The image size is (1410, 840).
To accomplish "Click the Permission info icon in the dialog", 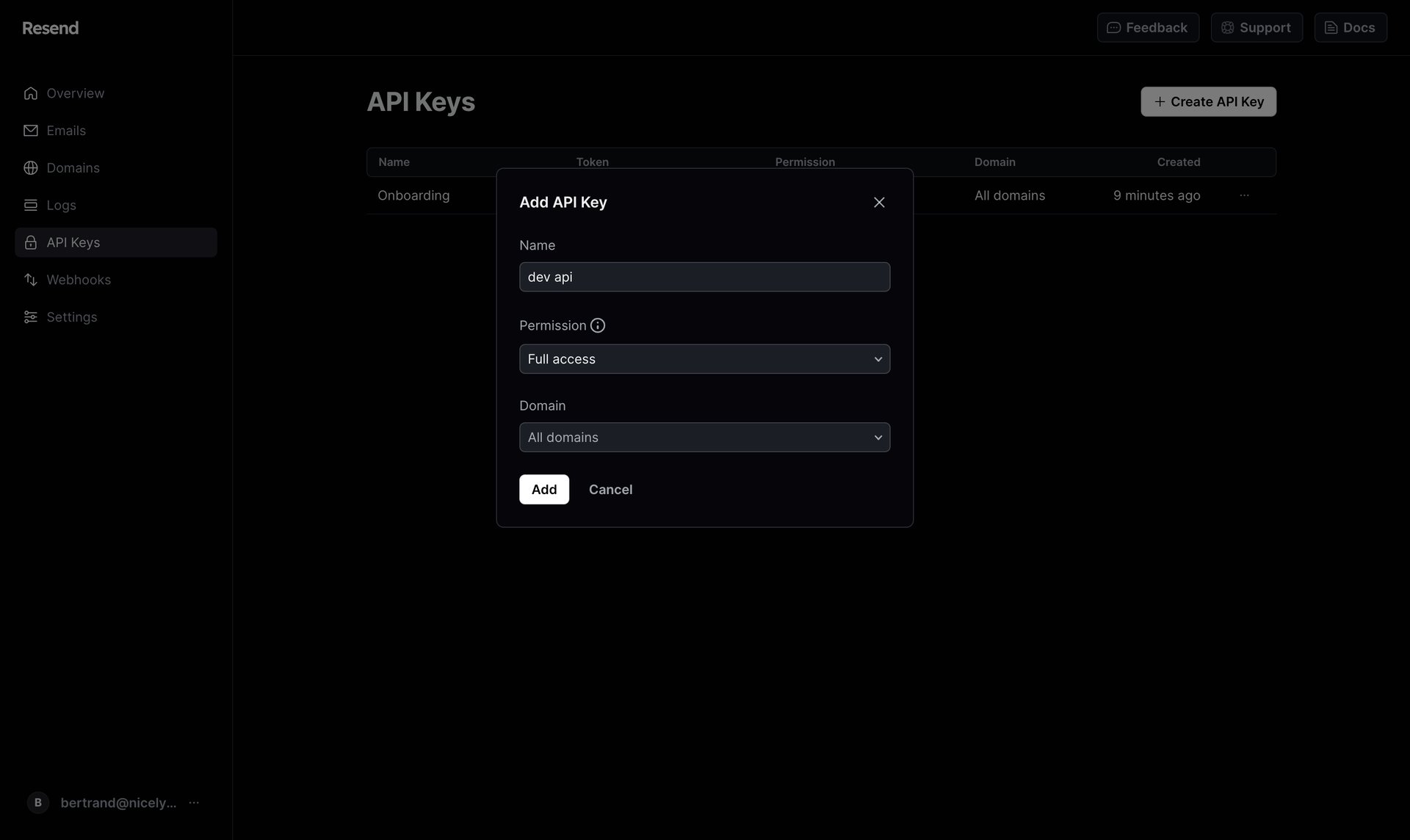I will coord(598,325).
